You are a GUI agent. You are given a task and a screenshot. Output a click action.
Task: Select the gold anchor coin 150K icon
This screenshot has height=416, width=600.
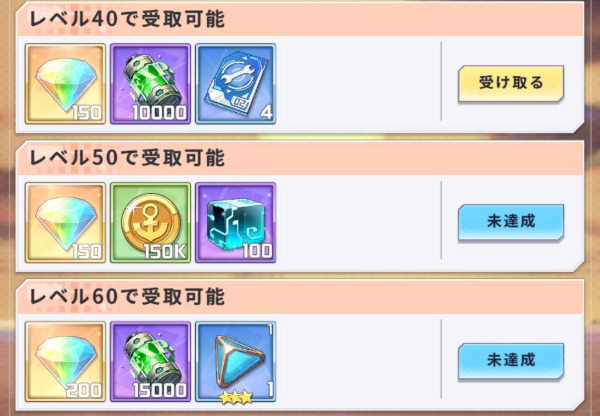coord(150,223)
